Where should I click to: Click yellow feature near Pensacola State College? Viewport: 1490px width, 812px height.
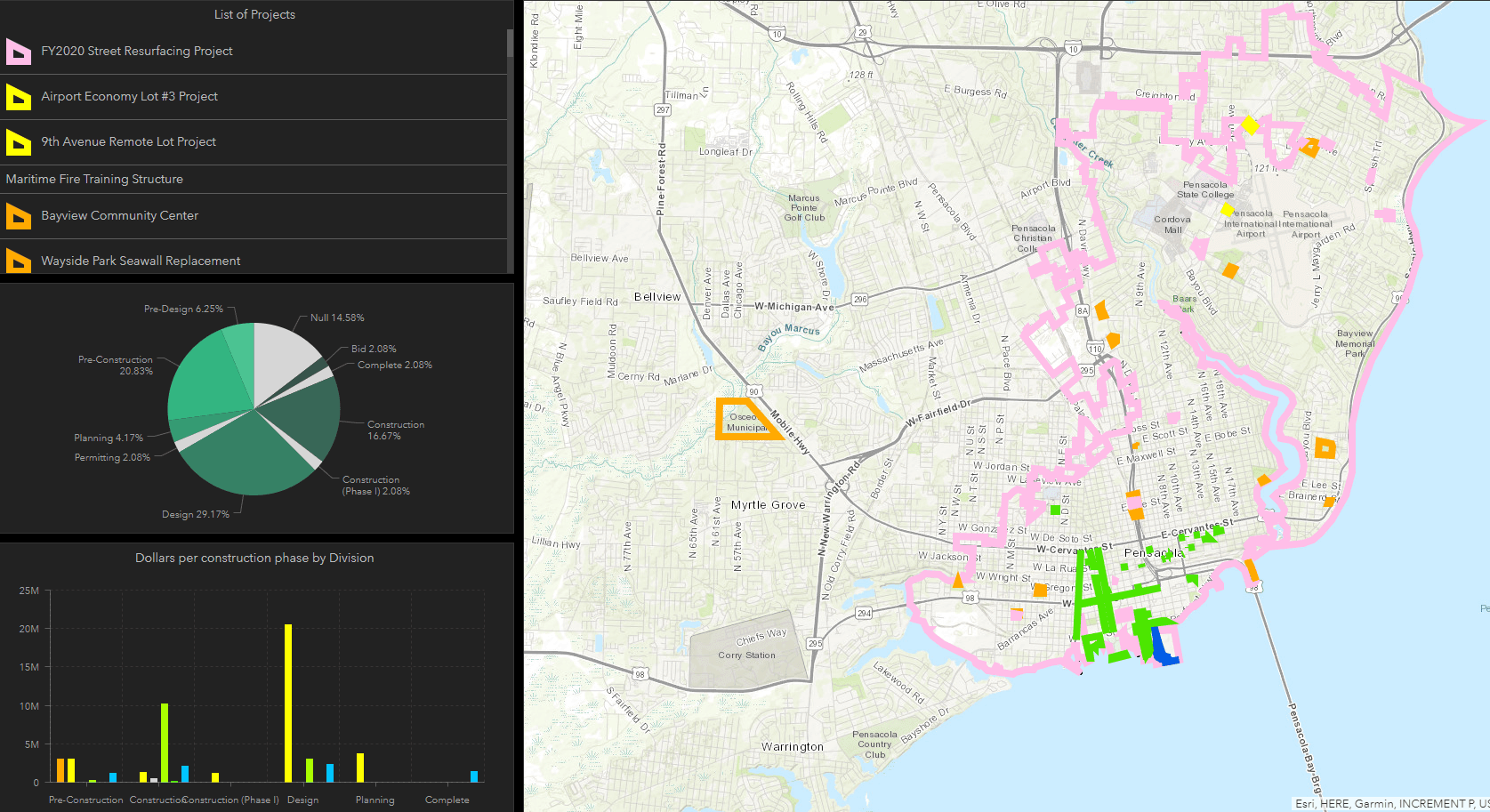[1227, 210]
